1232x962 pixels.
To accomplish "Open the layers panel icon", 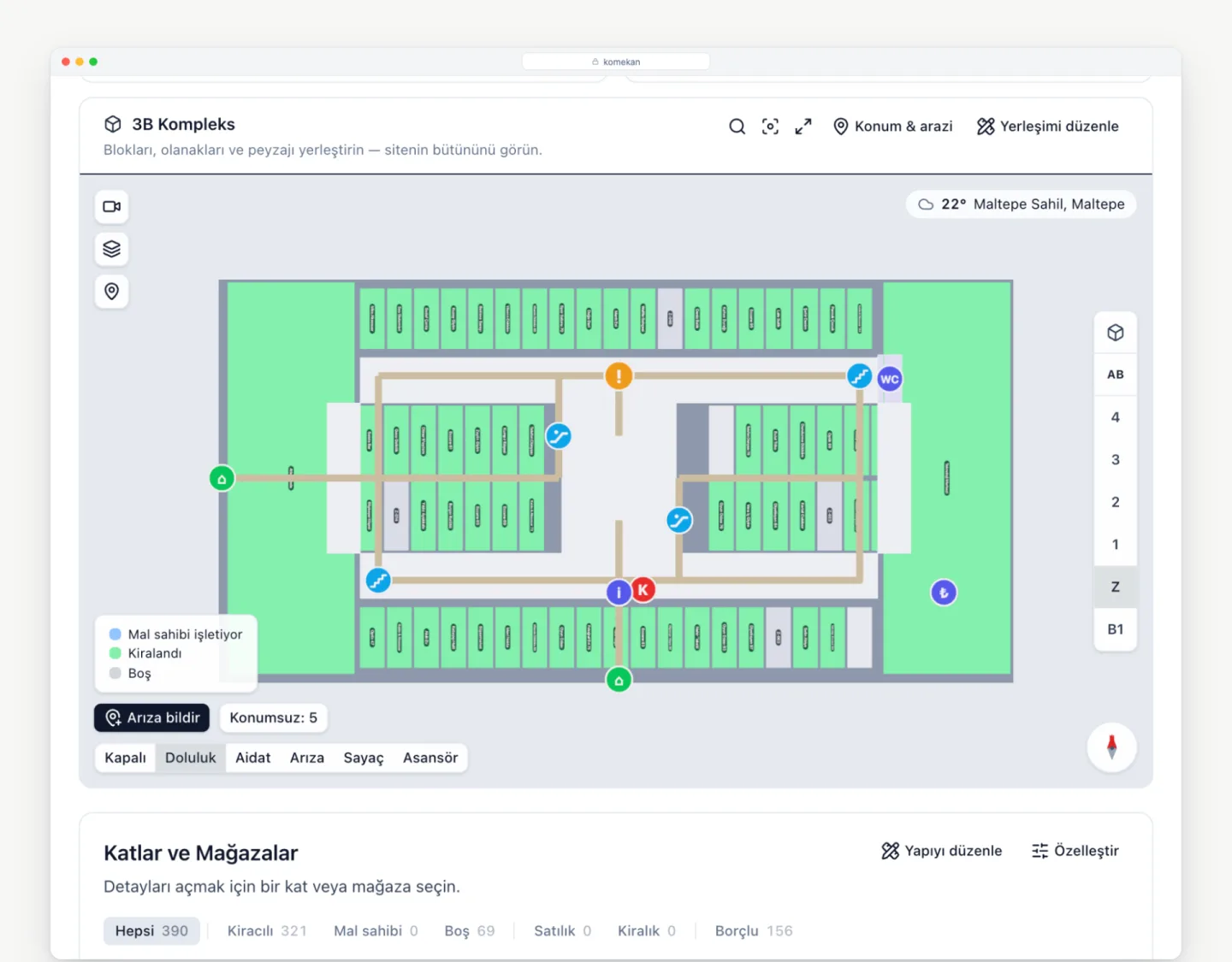I will click(x=111, y=249).
